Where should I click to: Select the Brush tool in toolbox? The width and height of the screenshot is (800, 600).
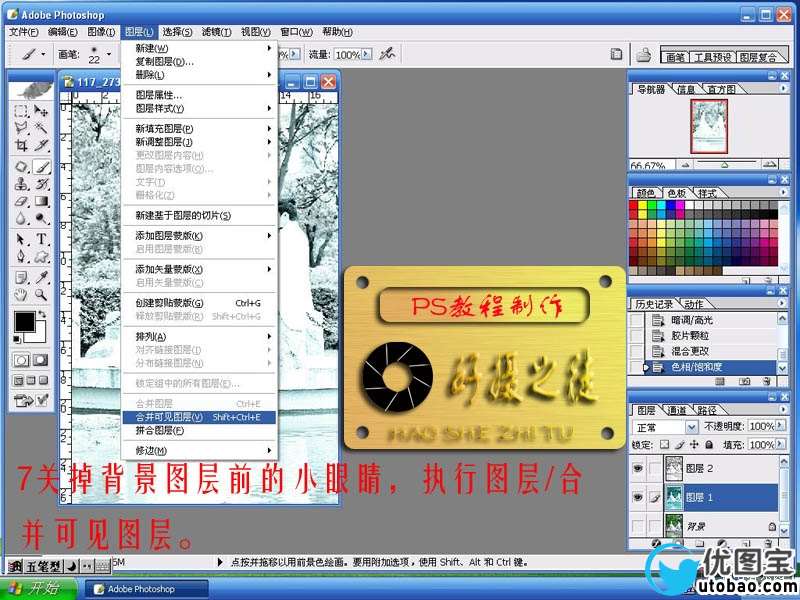point(41,167)
